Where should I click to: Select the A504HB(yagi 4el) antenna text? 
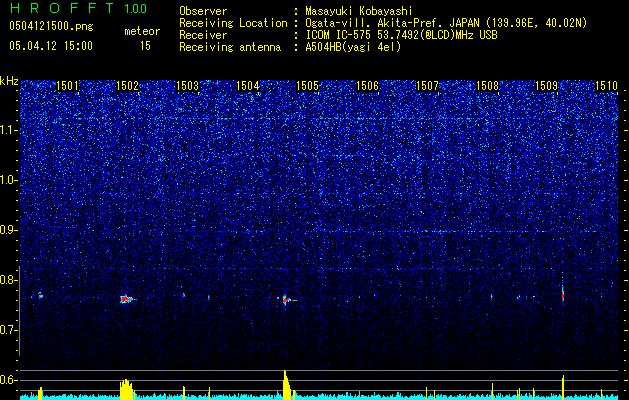click(353, 47)
